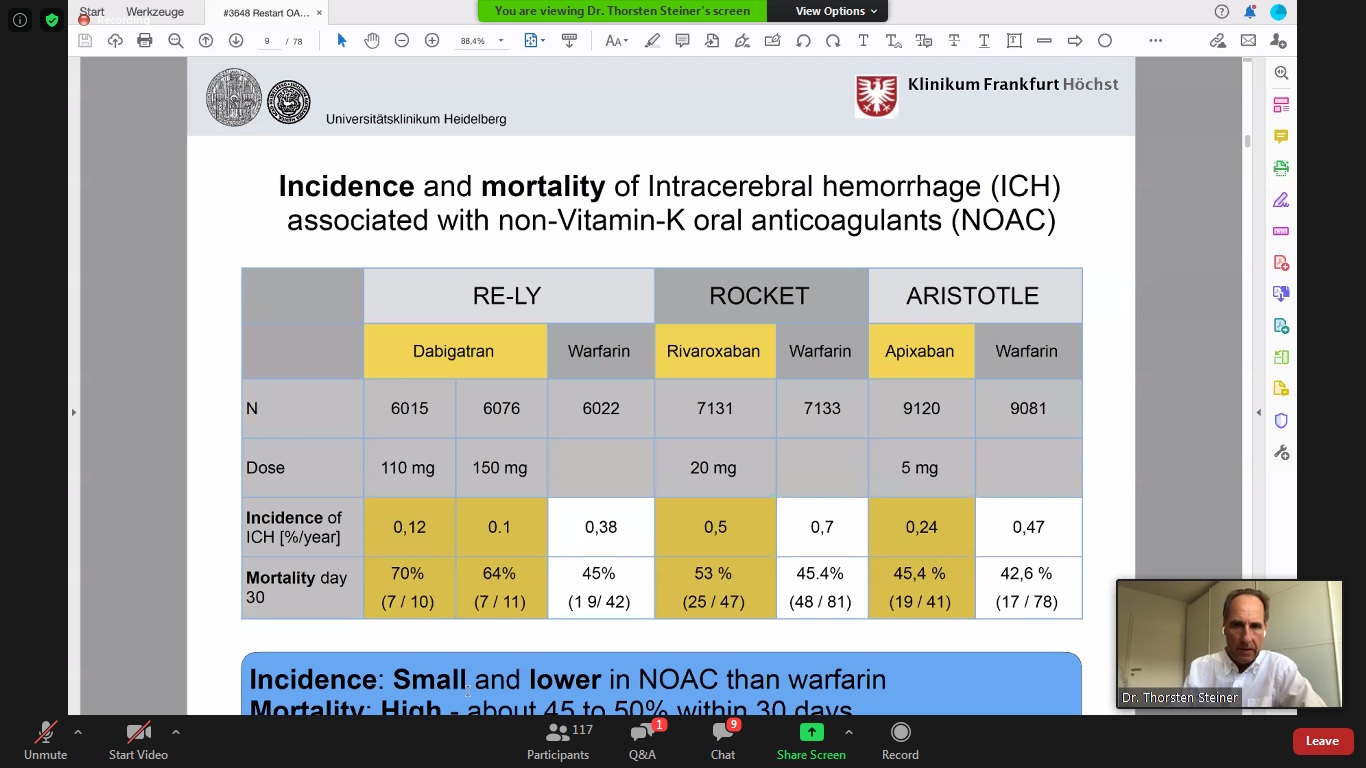Click the vertical scrollbar of the PDF

1247,140
